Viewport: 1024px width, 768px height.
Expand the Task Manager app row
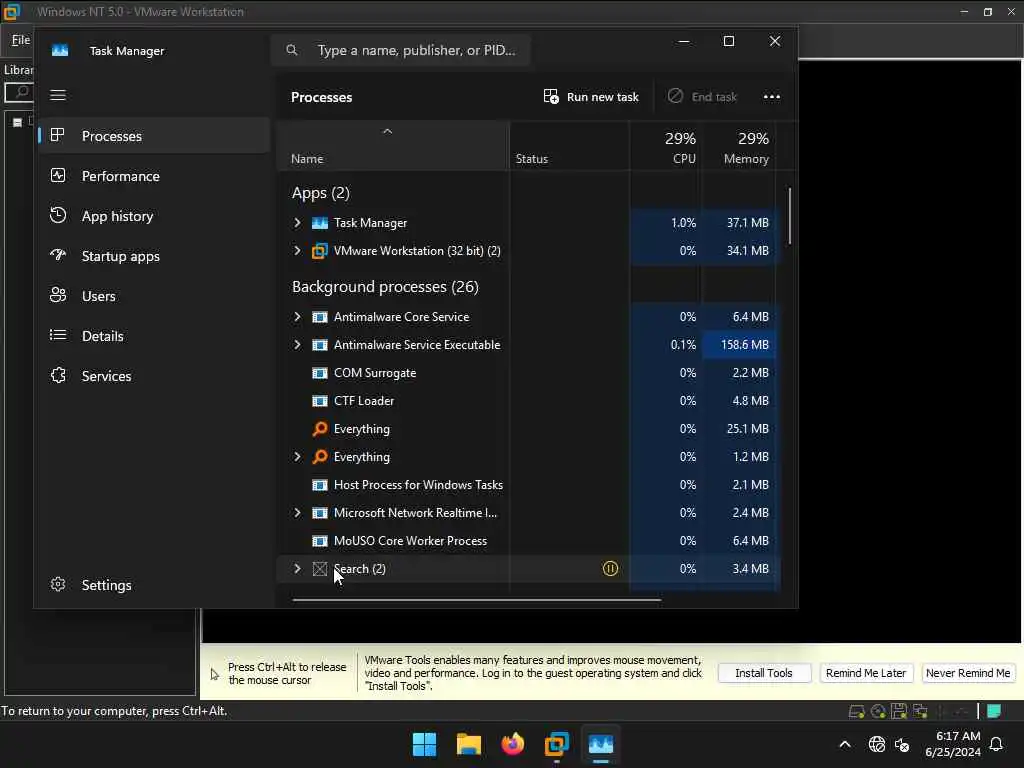coord(297,223)
